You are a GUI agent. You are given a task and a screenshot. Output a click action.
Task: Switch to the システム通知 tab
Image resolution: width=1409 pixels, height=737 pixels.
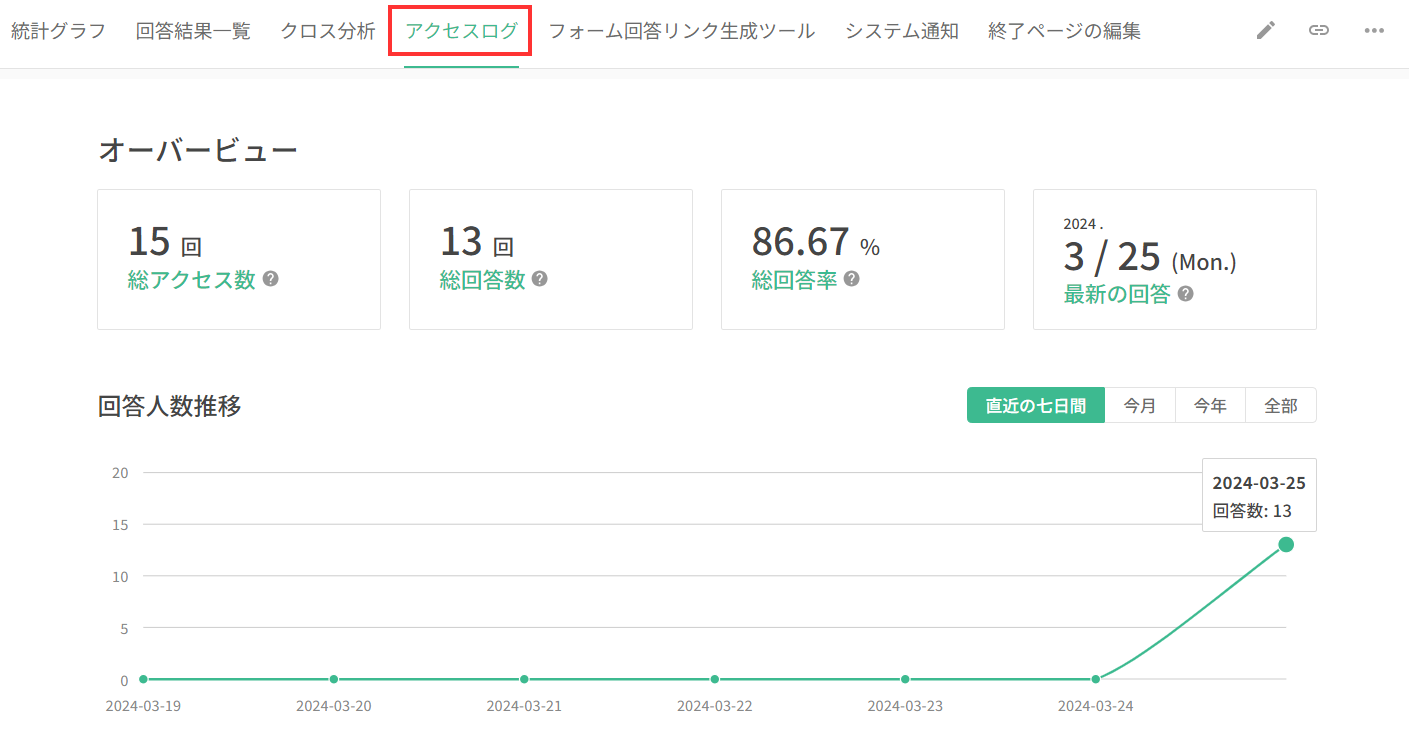(902, 31)
